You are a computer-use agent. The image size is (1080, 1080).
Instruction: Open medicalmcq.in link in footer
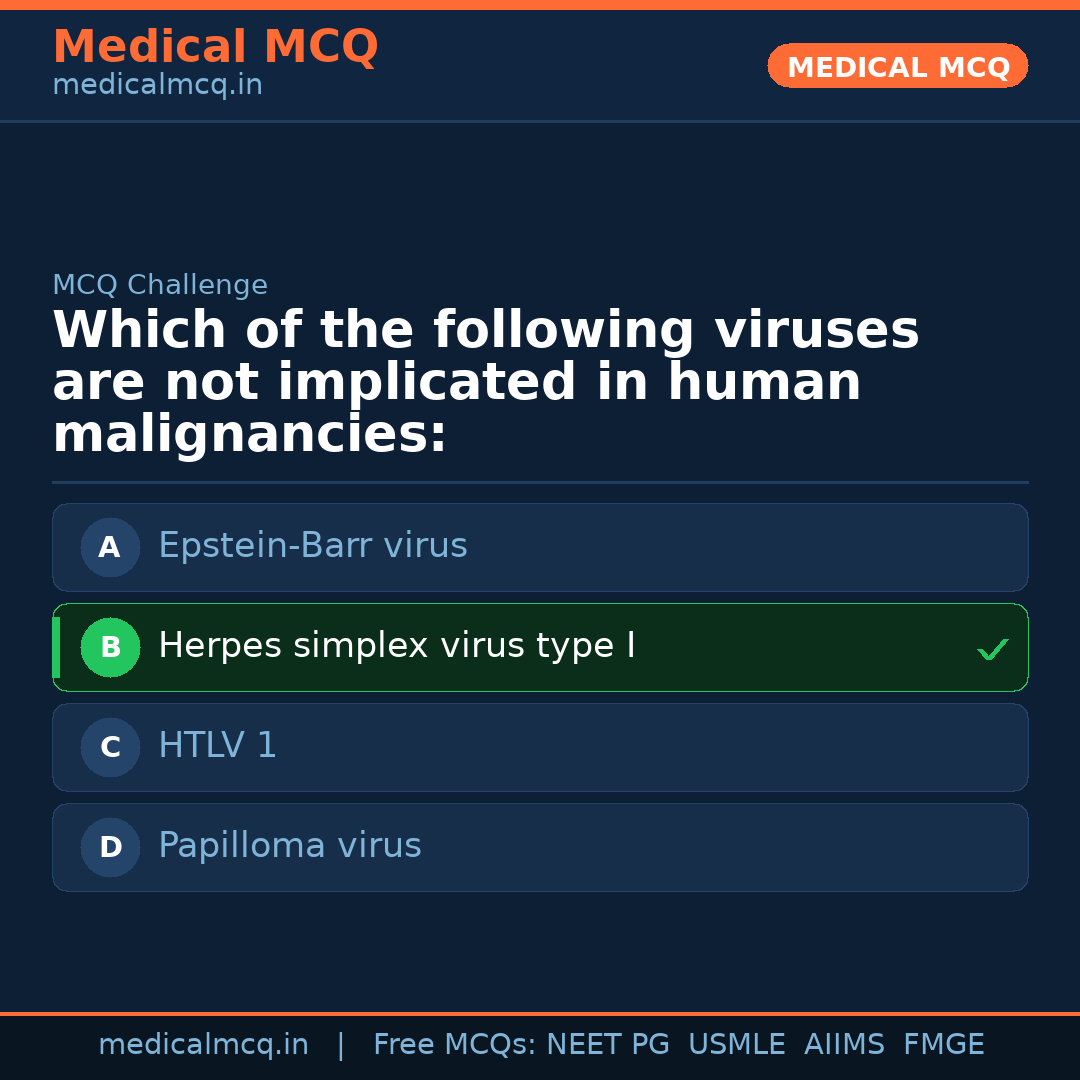tap(203, 1045)
